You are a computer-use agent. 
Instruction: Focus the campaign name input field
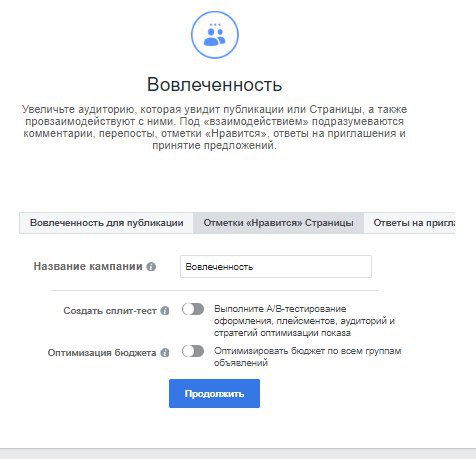[276, 266]
